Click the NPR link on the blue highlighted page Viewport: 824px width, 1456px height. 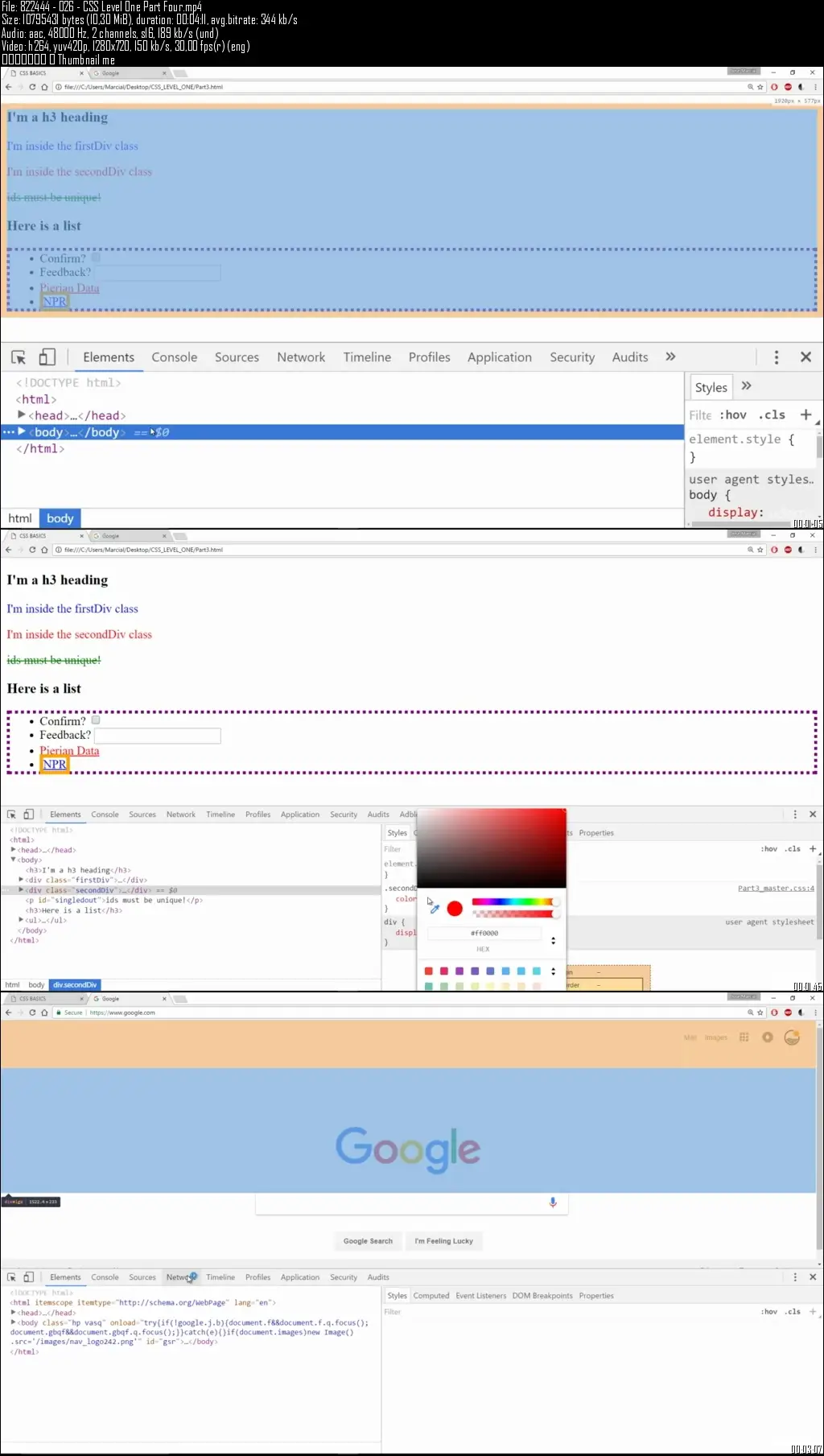(55, 302)
